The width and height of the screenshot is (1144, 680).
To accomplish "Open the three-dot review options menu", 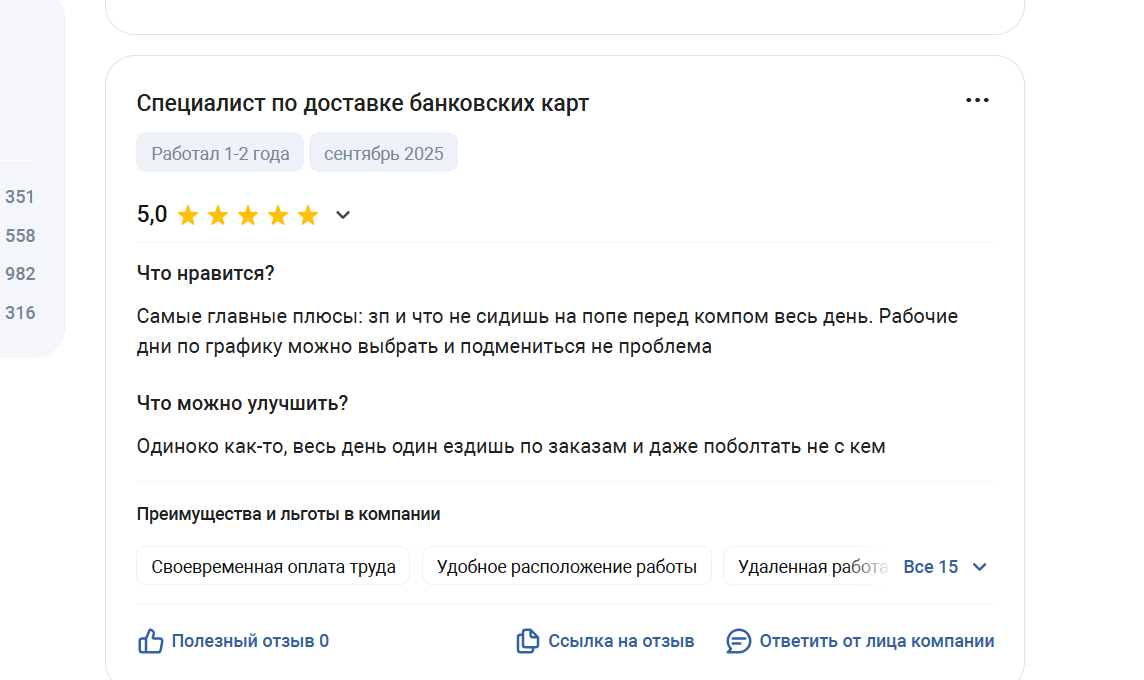I will coord(977,101).
